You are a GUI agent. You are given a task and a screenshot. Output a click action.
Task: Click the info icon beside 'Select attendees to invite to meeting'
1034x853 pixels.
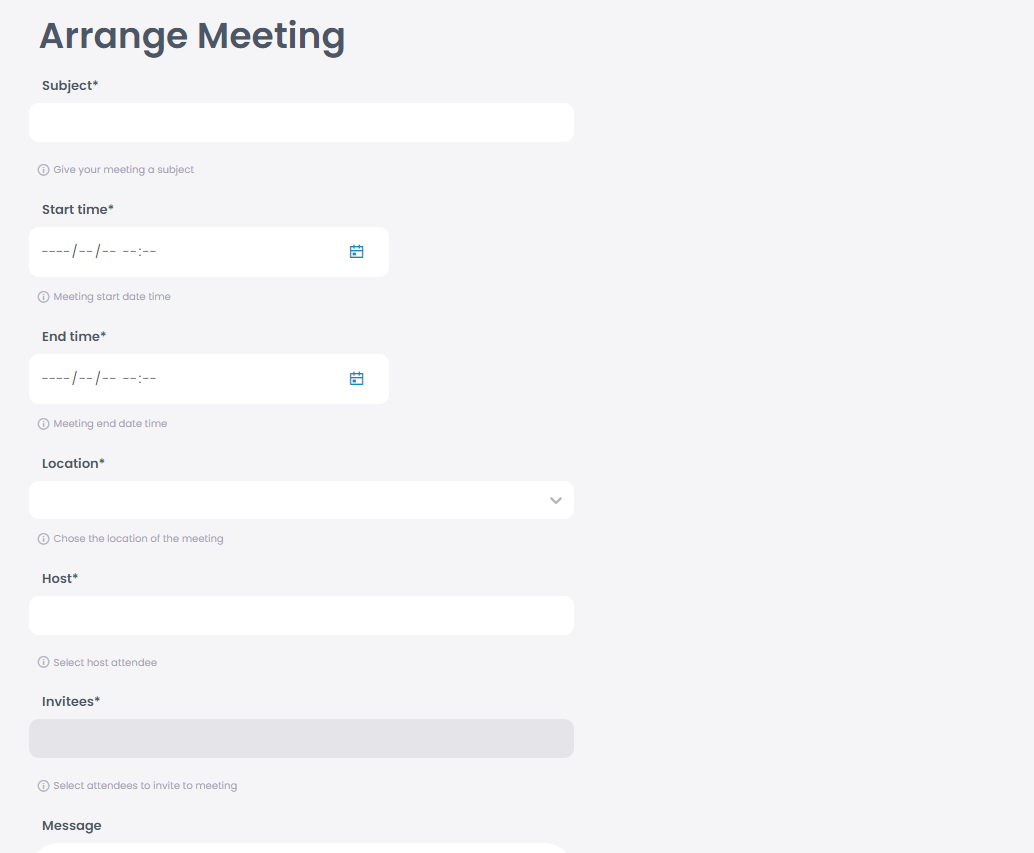coord(43,785)
